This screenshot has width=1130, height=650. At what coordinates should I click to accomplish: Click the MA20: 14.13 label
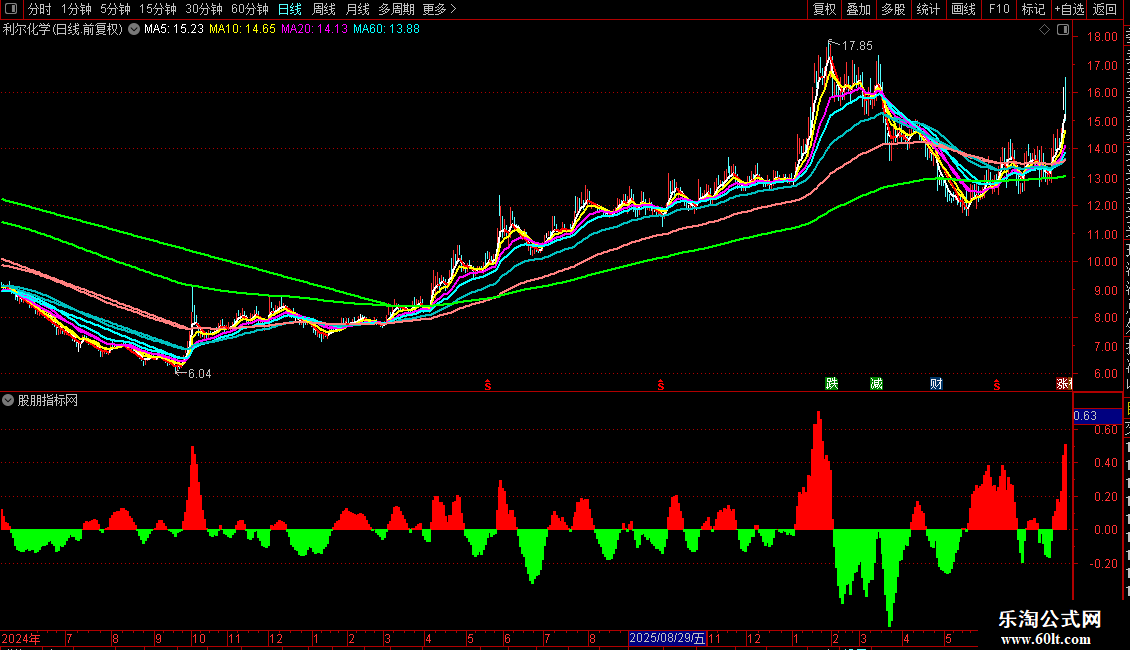click(x=314, y=30)
